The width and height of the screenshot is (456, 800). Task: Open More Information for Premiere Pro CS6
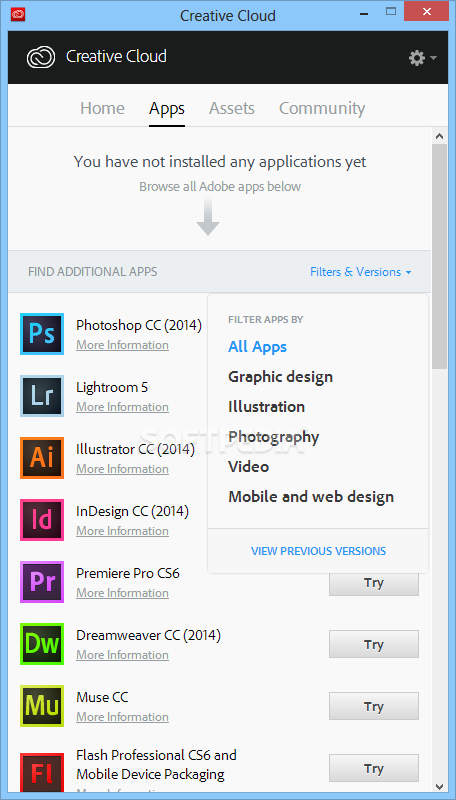[x=122, y=593]
